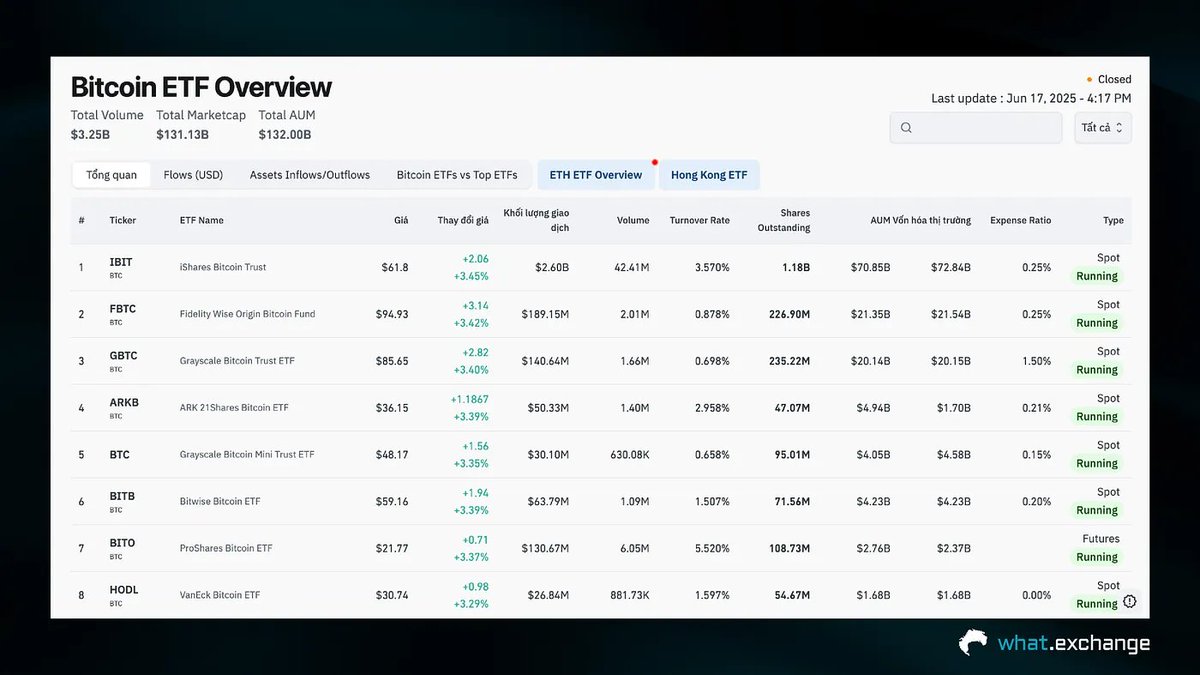Click the IBIT ticker
This screenshot has width=1200, height=675.
[121, 262]
